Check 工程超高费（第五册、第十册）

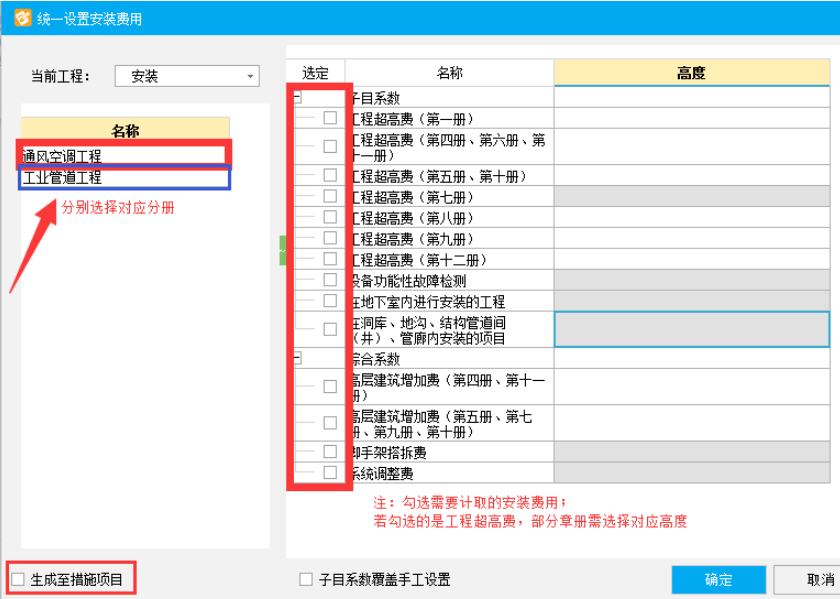(330, 175)
